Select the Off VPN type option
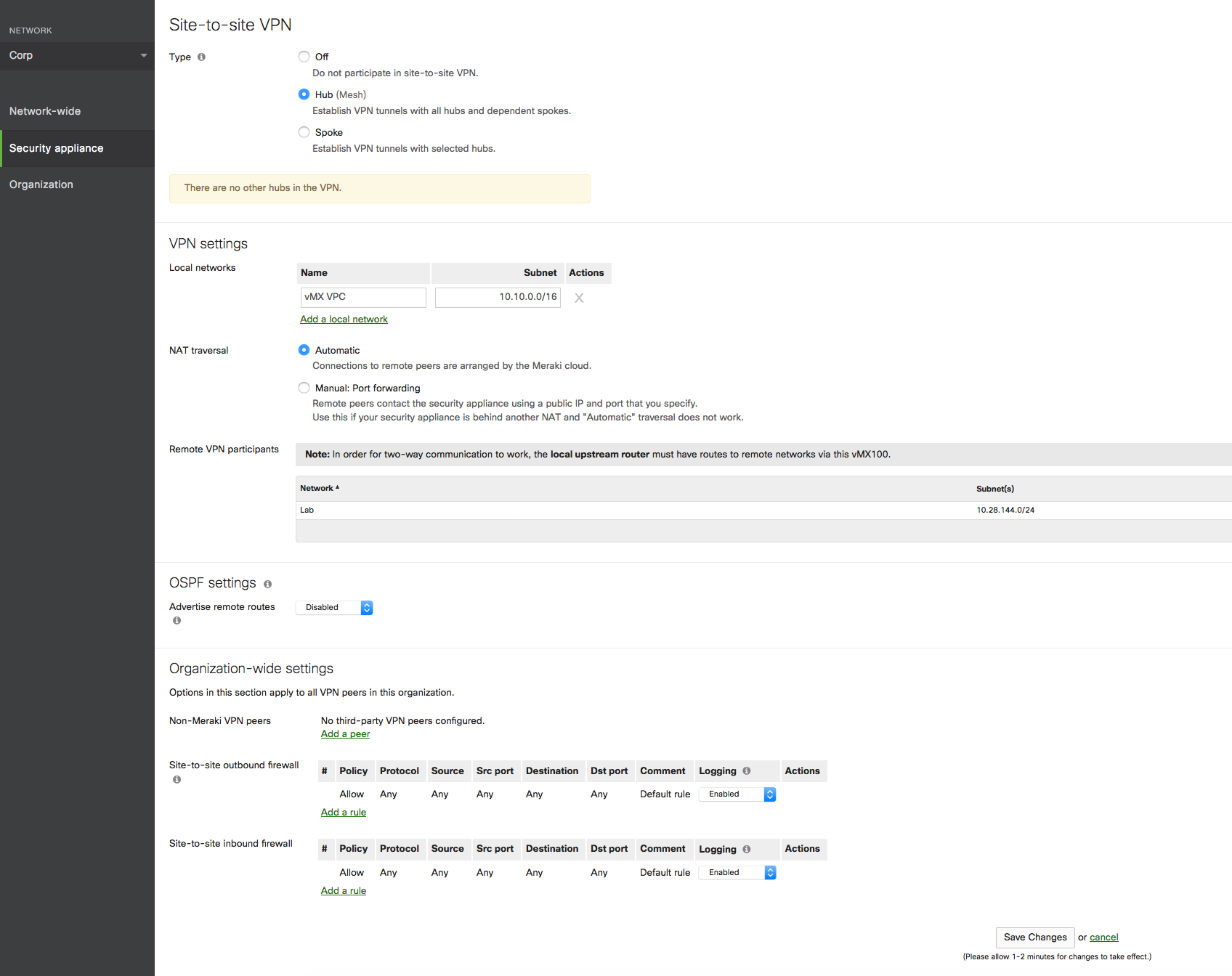Image resolution: width=1232 pixels, height=976 pixels. pyautogui.click(x=304, y=57)
